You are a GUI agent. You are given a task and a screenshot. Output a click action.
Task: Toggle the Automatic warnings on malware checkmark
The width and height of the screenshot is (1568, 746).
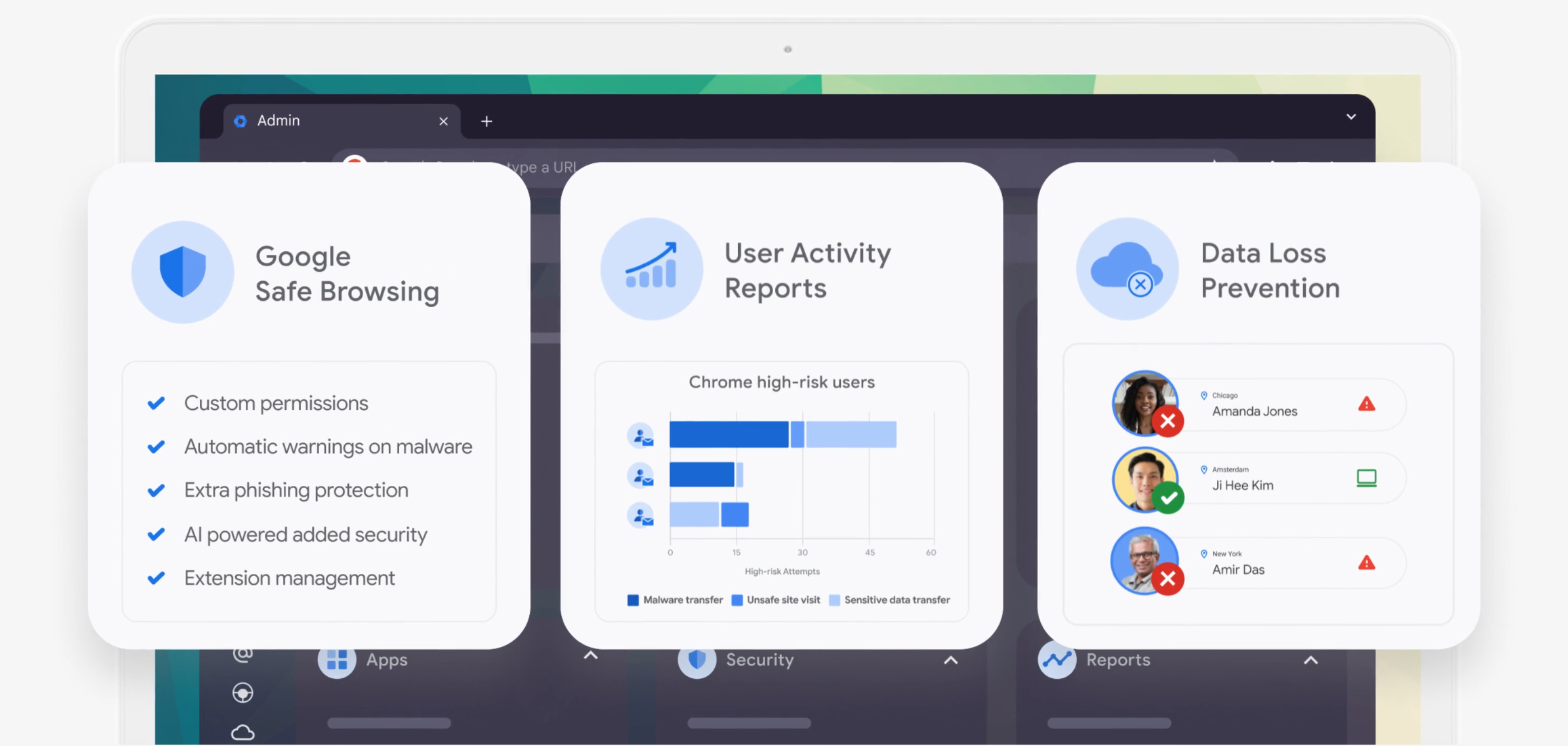(157, 447)
